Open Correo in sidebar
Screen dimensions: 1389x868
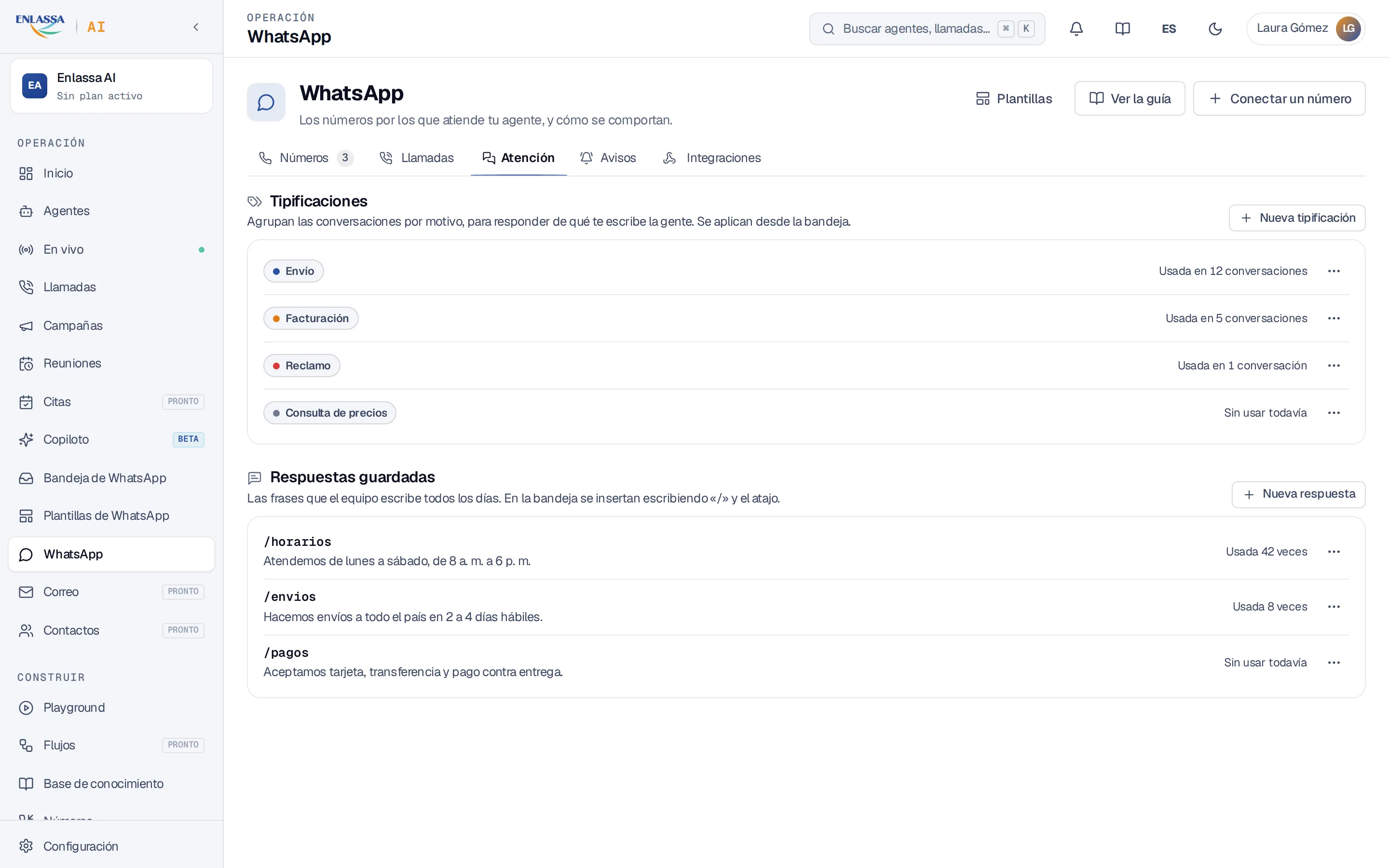(111, 592)
